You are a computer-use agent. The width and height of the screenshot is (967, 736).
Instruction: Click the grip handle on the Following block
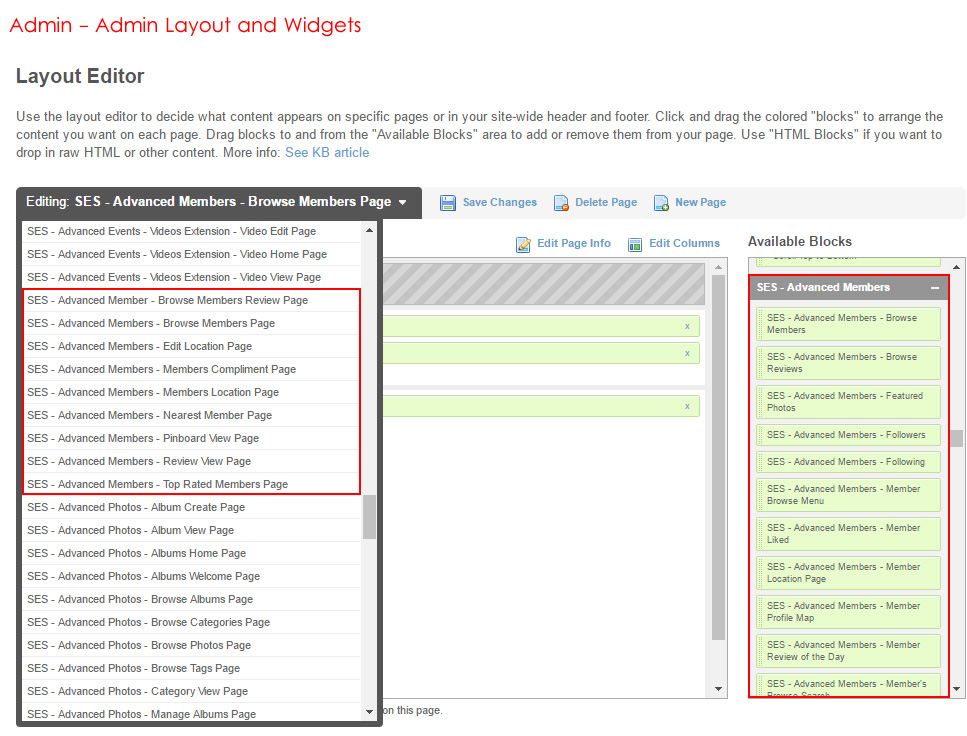[761, 462]
